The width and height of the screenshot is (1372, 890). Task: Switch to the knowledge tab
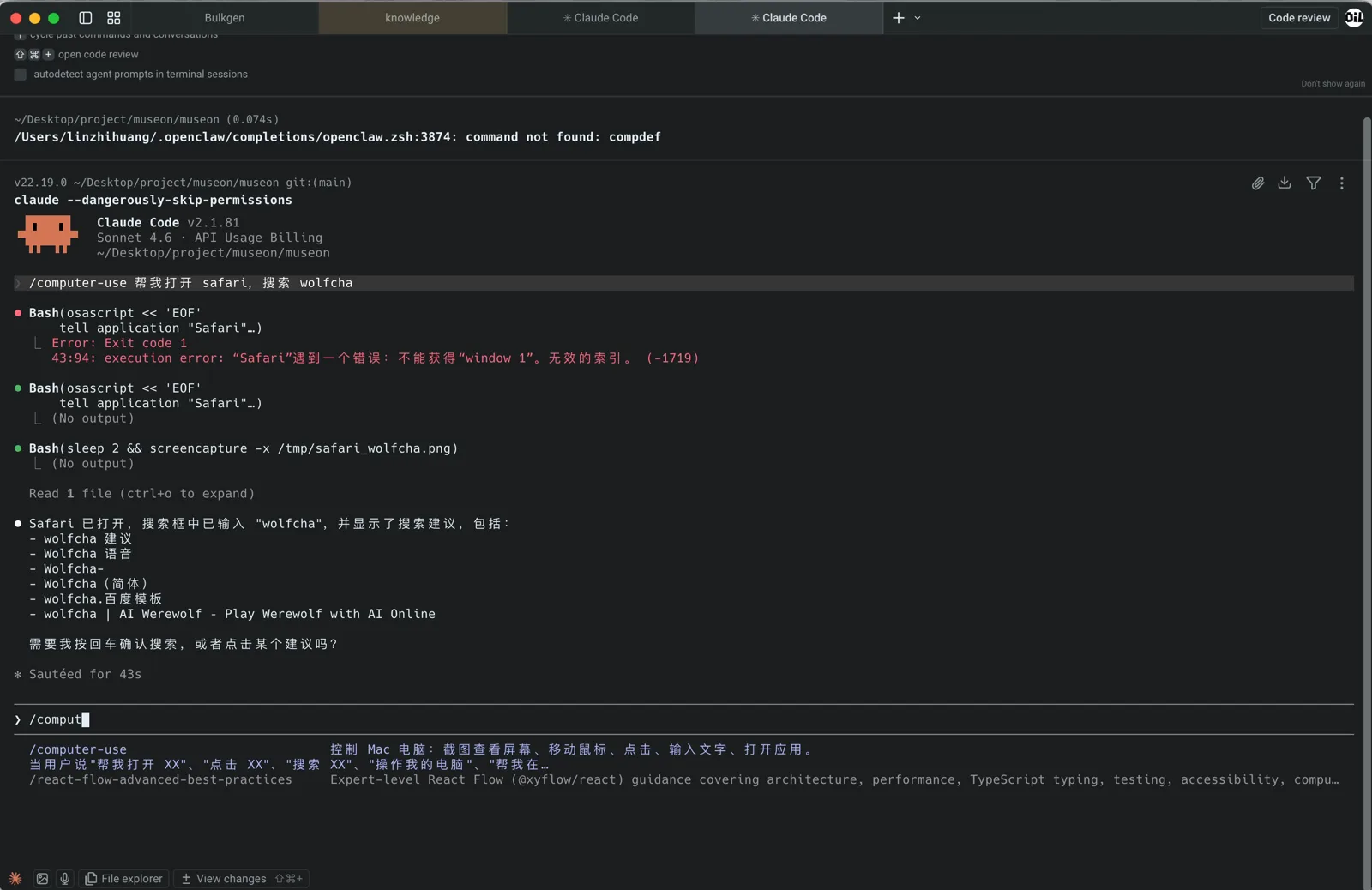(x=412, y=18)
